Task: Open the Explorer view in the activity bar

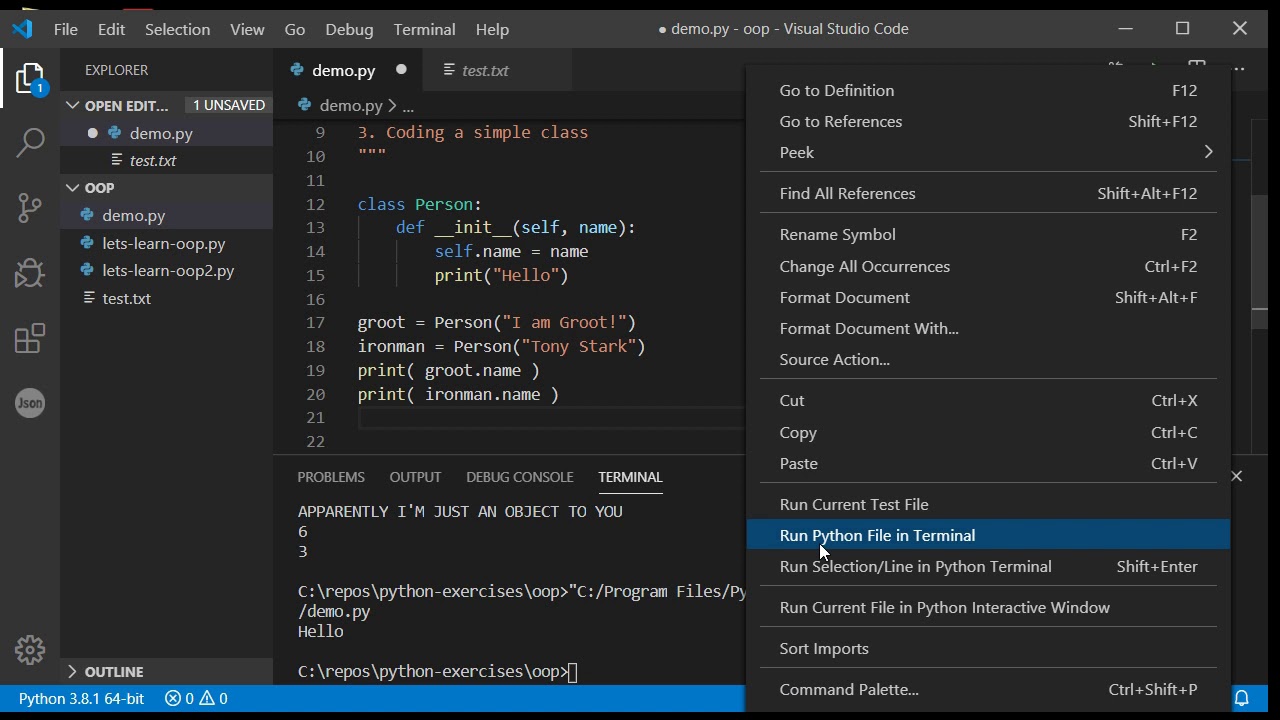Action: [x=30, y=79]
